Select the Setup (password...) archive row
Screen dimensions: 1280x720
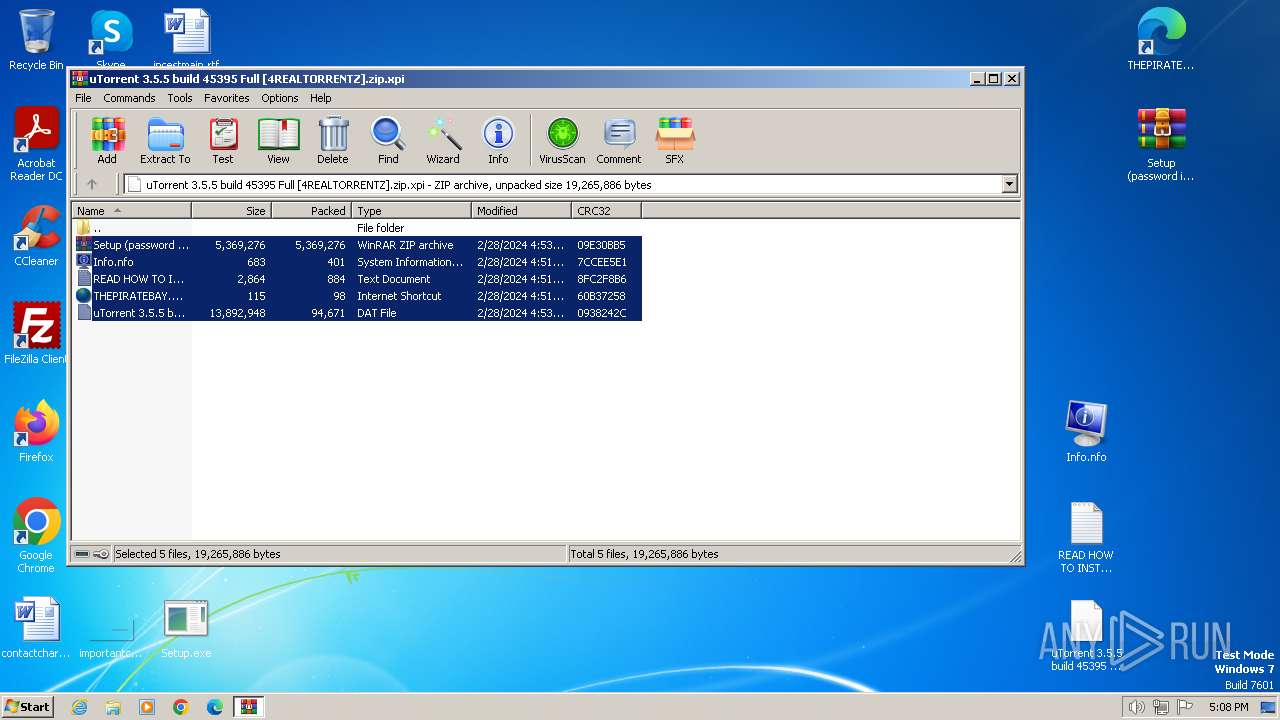(x=358, y=245)
